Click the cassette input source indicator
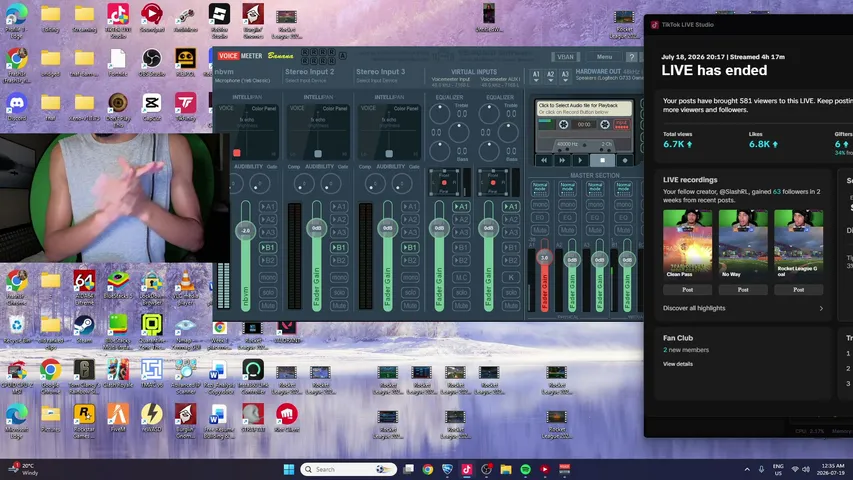Image resolution: width=853 pixels, height=480 pixels. pyautogui.click(x=621, y=124)
